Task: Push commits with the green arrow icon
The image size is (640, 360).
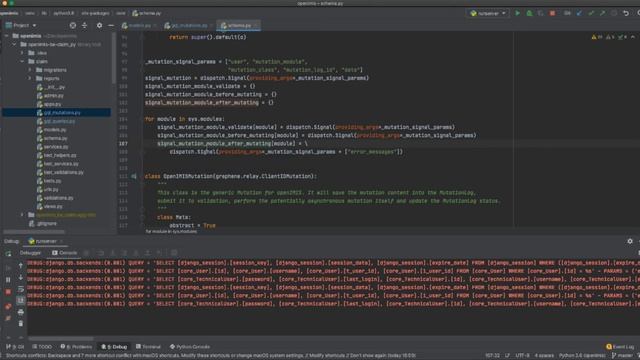Action: (602, 13)
